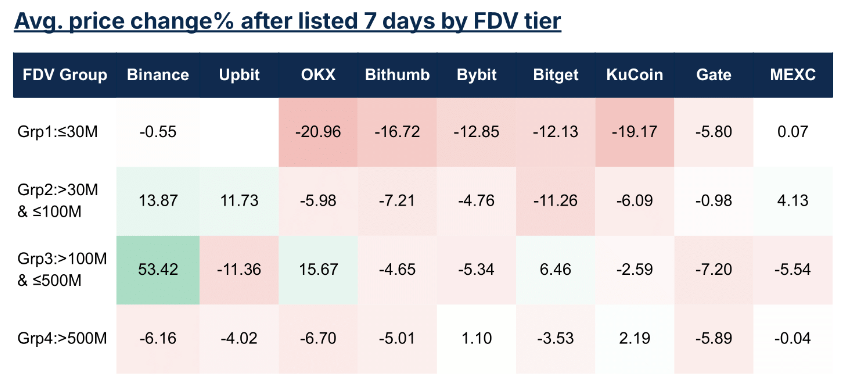Click the green 53.42 Binance cell
The height and width of the screenshot is (384, 847).
(x=158, y=270)
